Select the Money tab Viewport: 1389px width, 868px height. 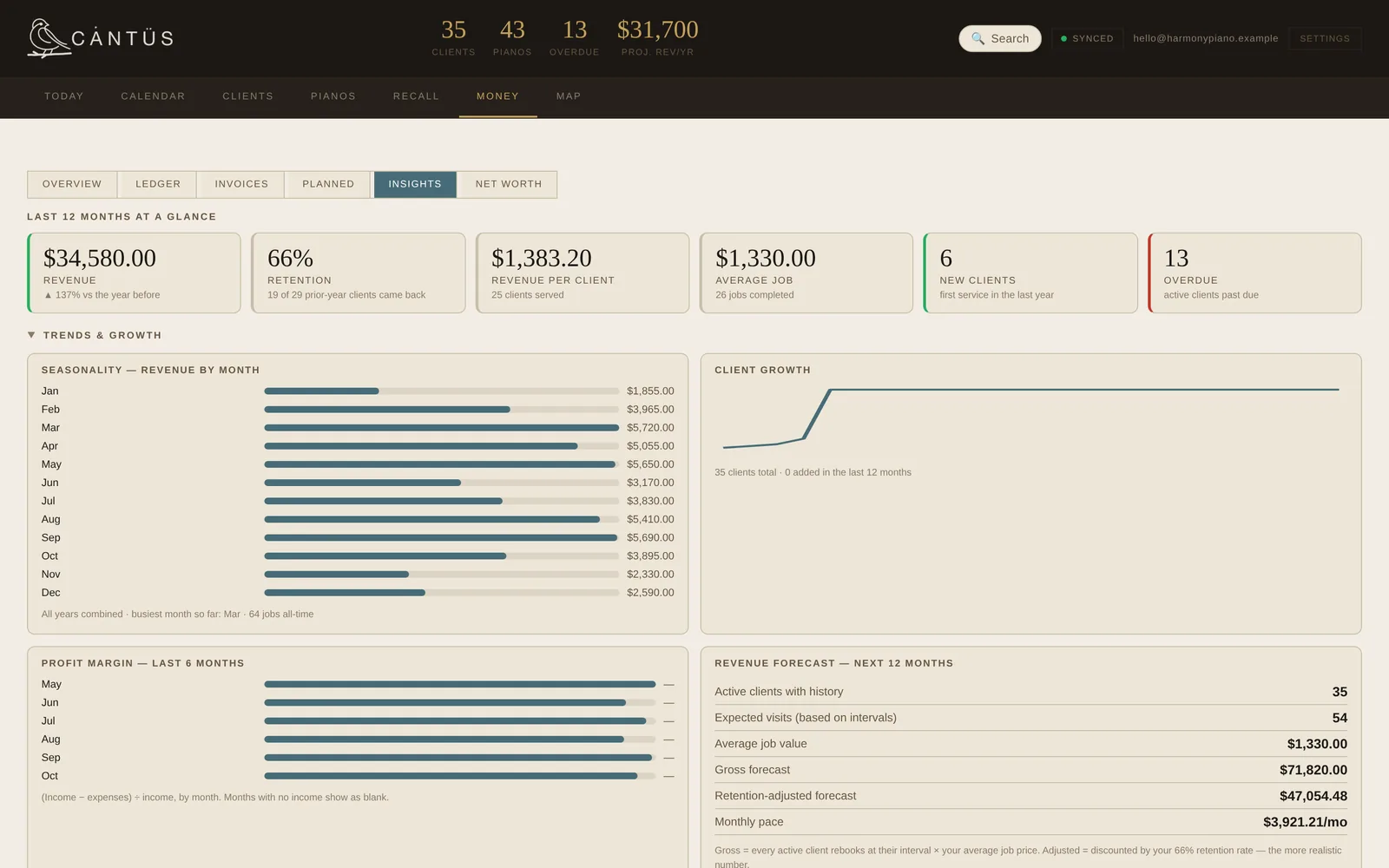pyautogui.click(x=497, y=96)
